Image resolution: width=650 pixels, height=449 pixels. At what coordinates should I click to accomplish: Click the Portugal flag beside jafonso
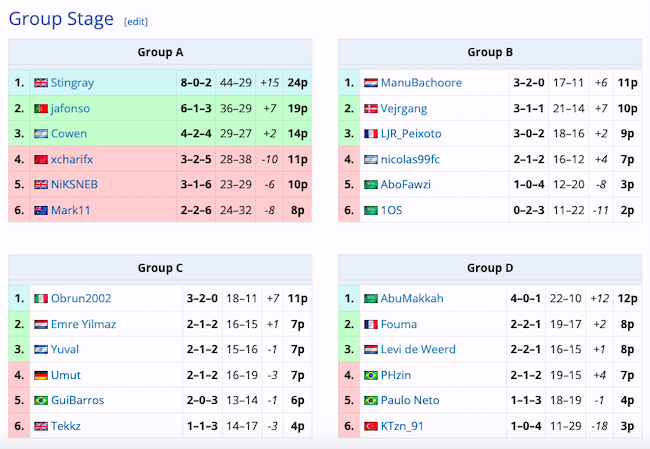(x=41, y=108)
